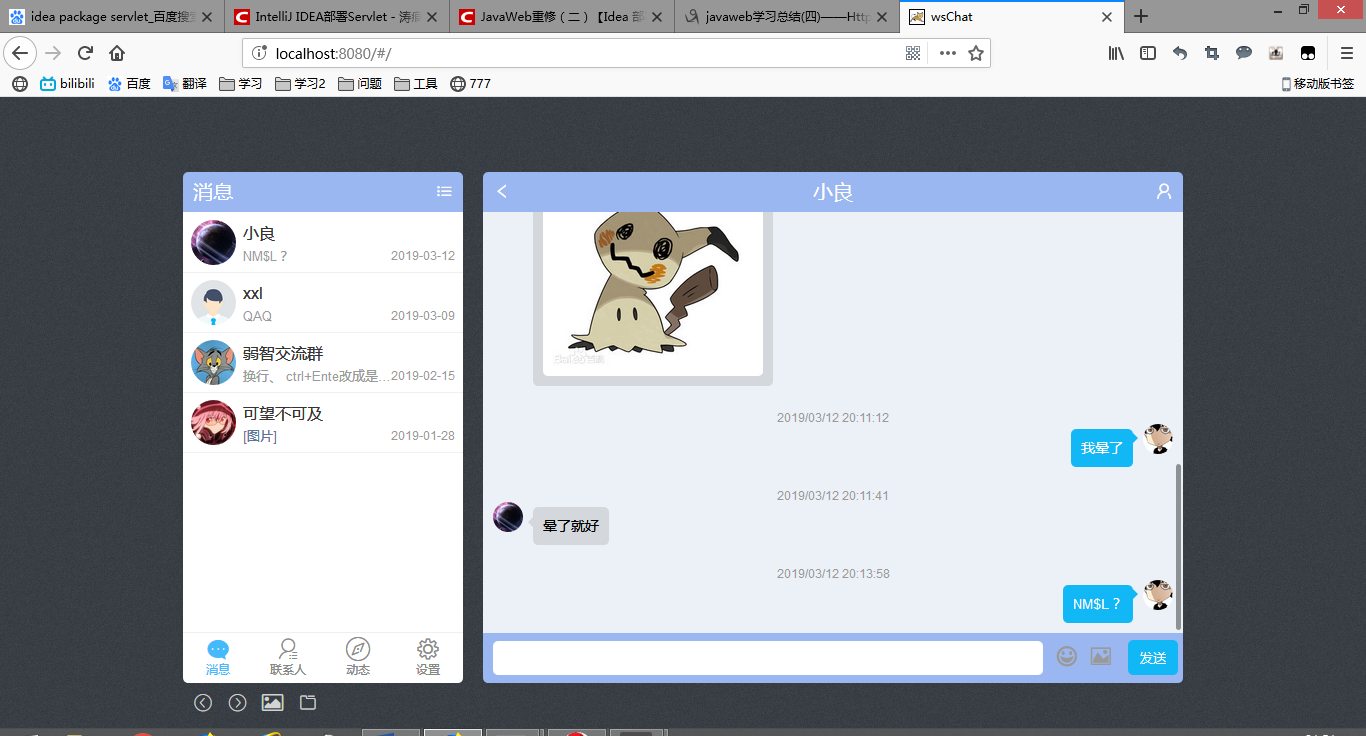Click the 晕了就好 message bubble
The width and height of the screenshot is (1366, 736).
click(x=571, y=526)
